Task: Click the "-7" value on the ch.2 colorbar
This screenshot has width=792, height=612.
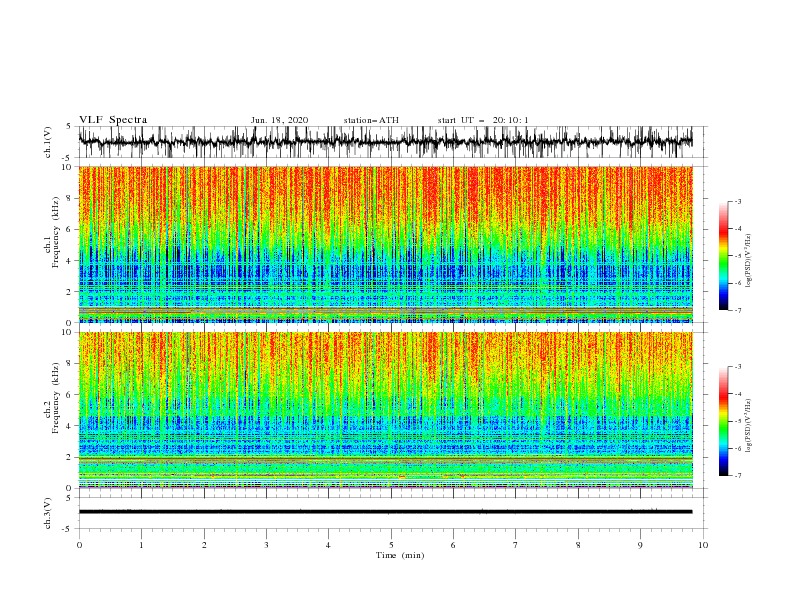Action: [737, 476]
